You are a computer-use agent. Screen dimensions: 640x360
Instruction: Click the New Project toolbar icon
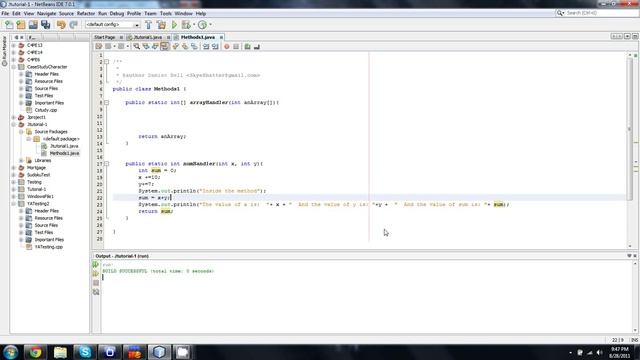tap(21, 25)
